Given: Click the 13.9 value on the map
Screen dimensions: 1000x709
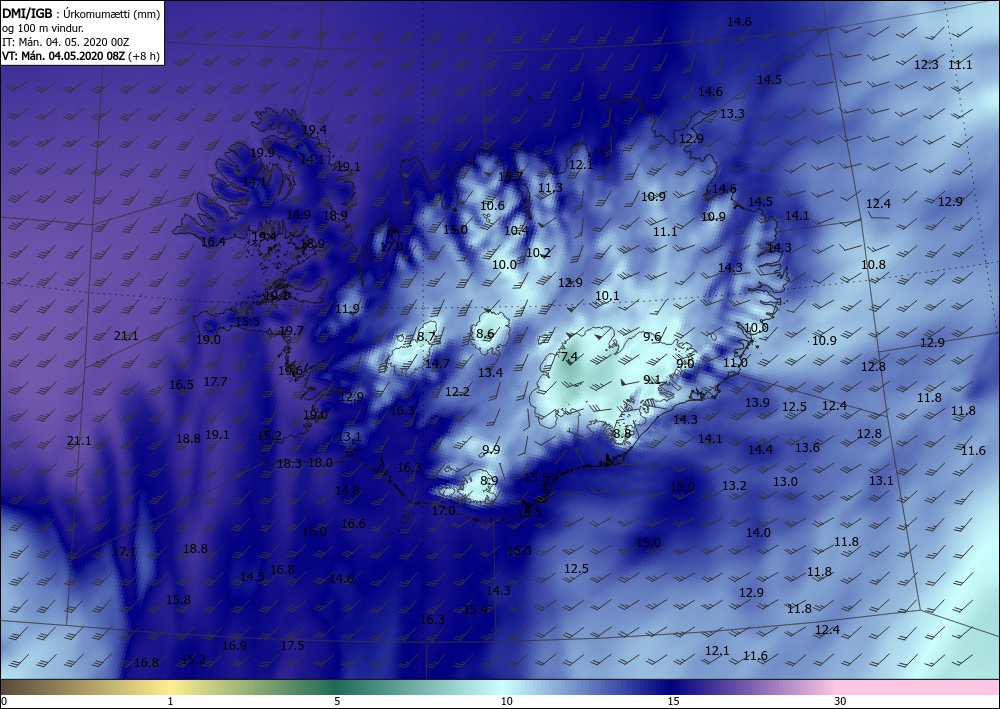Looking at the screenshot, I should pyautogui.click(x=757, y=402).
